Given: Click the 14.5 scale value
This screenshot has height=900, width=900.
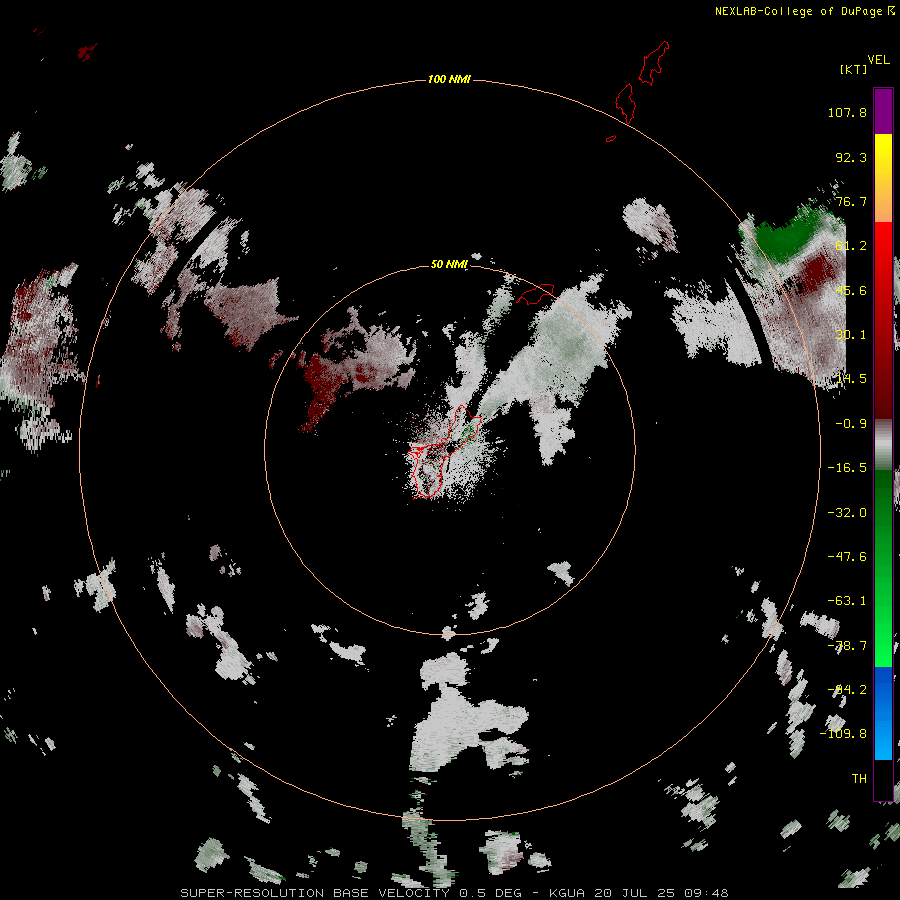Looking at the screenshot, I should pyautogui.click(x=851, y=379).
